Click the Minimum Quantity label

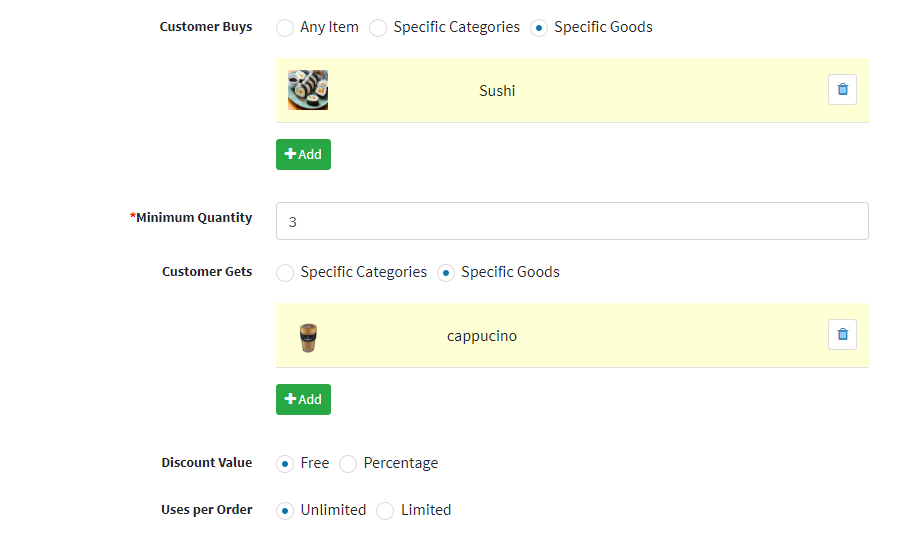pos(191,218)
